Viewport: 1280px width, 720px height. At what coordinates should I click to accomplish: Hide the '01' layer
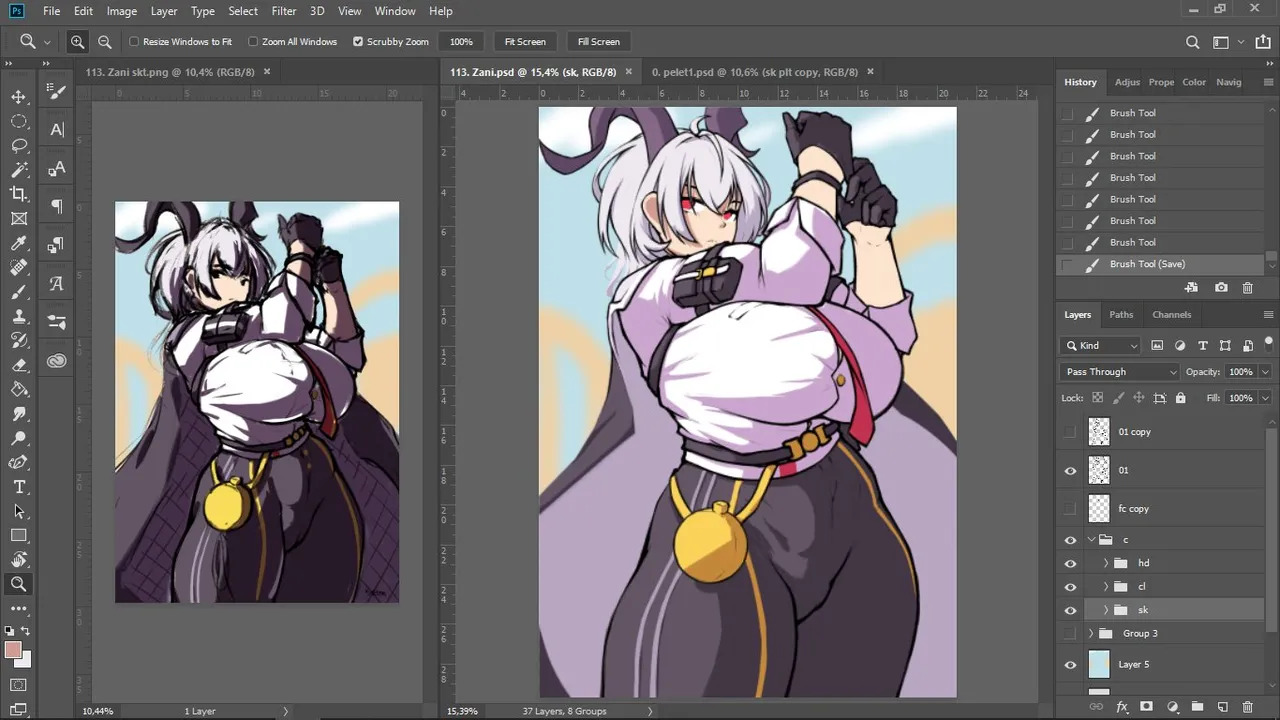(x=1070, y=470)
